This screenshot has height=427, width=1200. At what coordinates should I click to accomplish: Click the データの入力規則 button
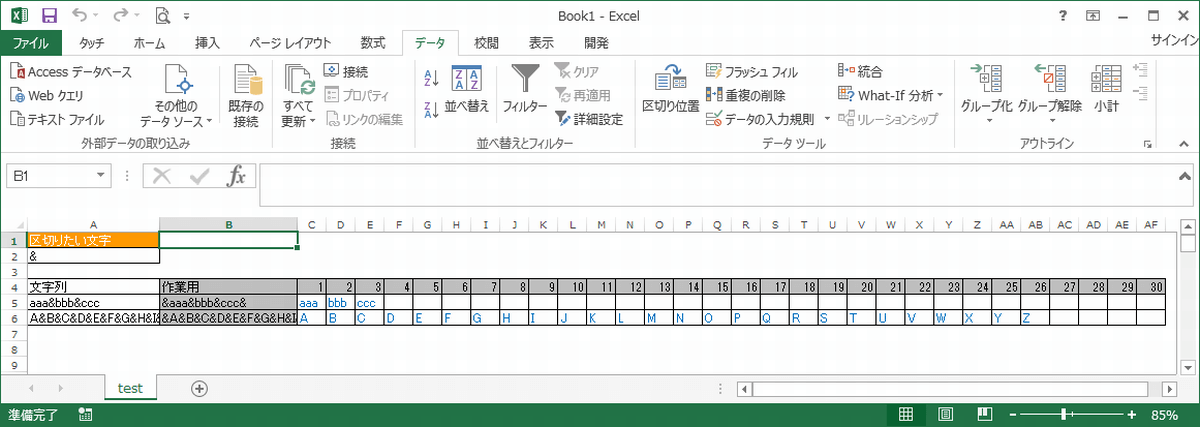[760, 119]
